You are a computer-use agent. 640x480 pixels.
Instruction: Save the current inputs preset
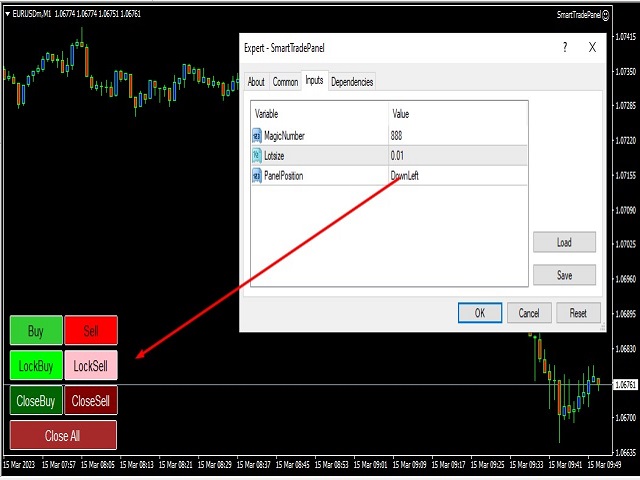[x=564, y=275]
